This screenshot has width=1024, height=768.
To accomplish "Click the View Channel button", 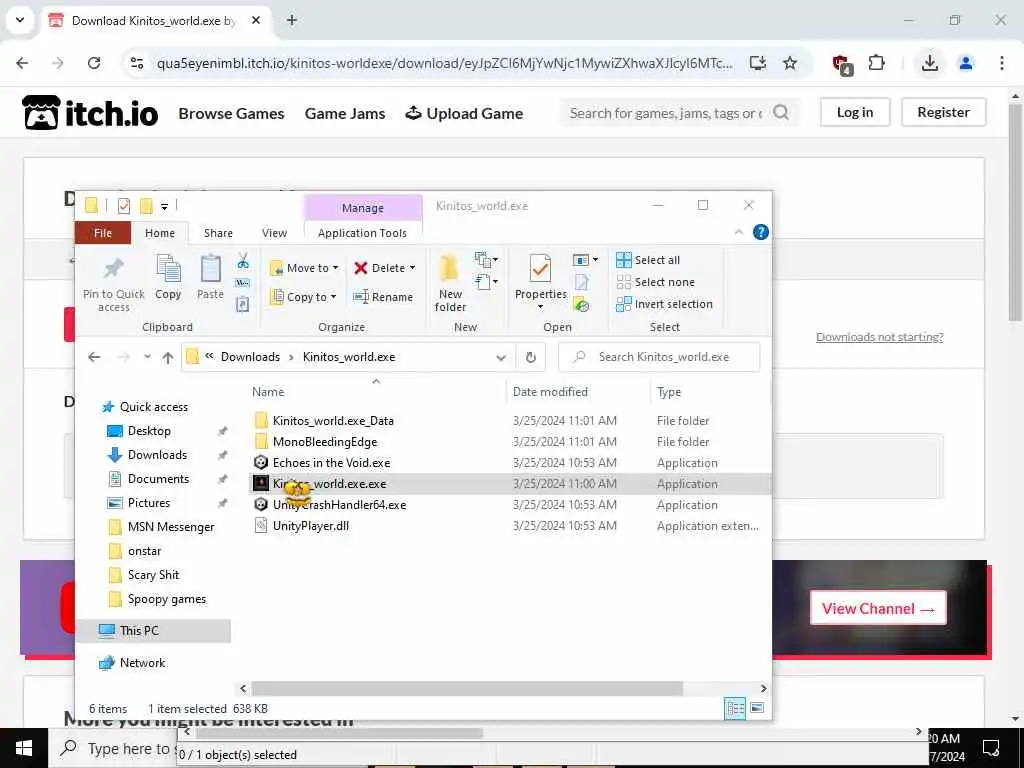I will [878, 608].
